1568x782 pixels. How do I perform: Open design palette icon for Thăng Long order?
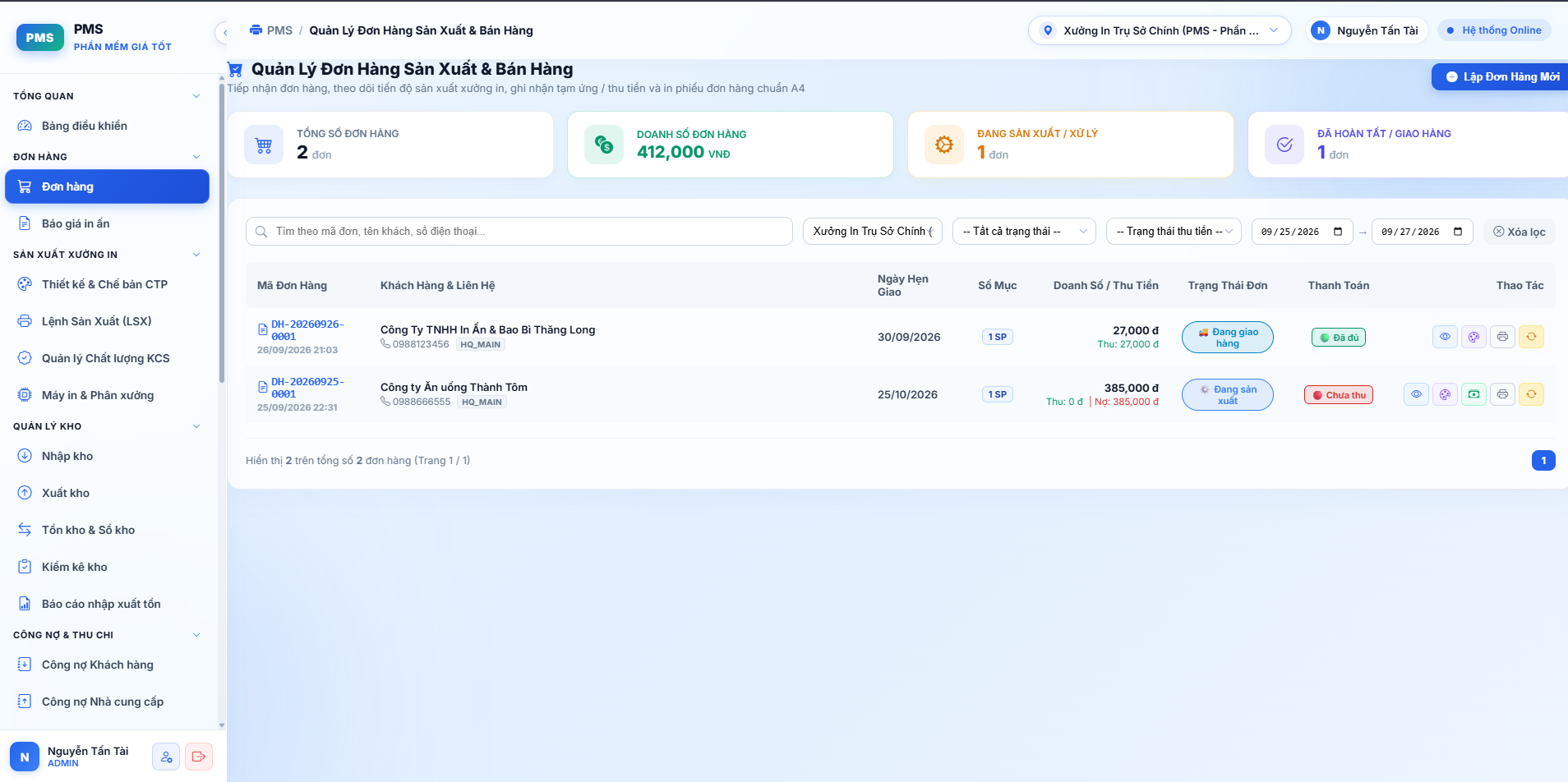point(1473,337)
